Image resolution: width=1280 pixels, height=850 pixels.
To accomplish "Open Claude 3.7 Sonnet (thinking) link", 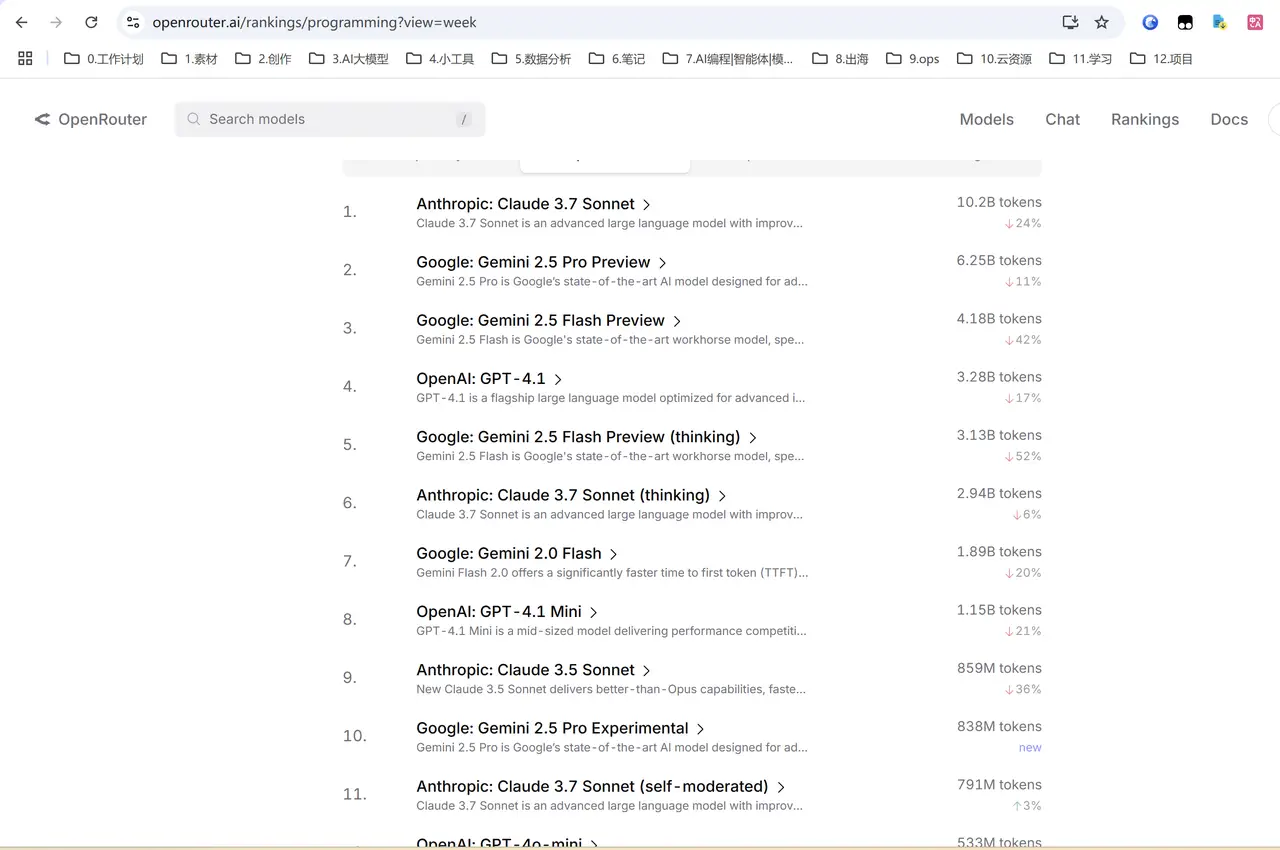I will pos(572,495).
